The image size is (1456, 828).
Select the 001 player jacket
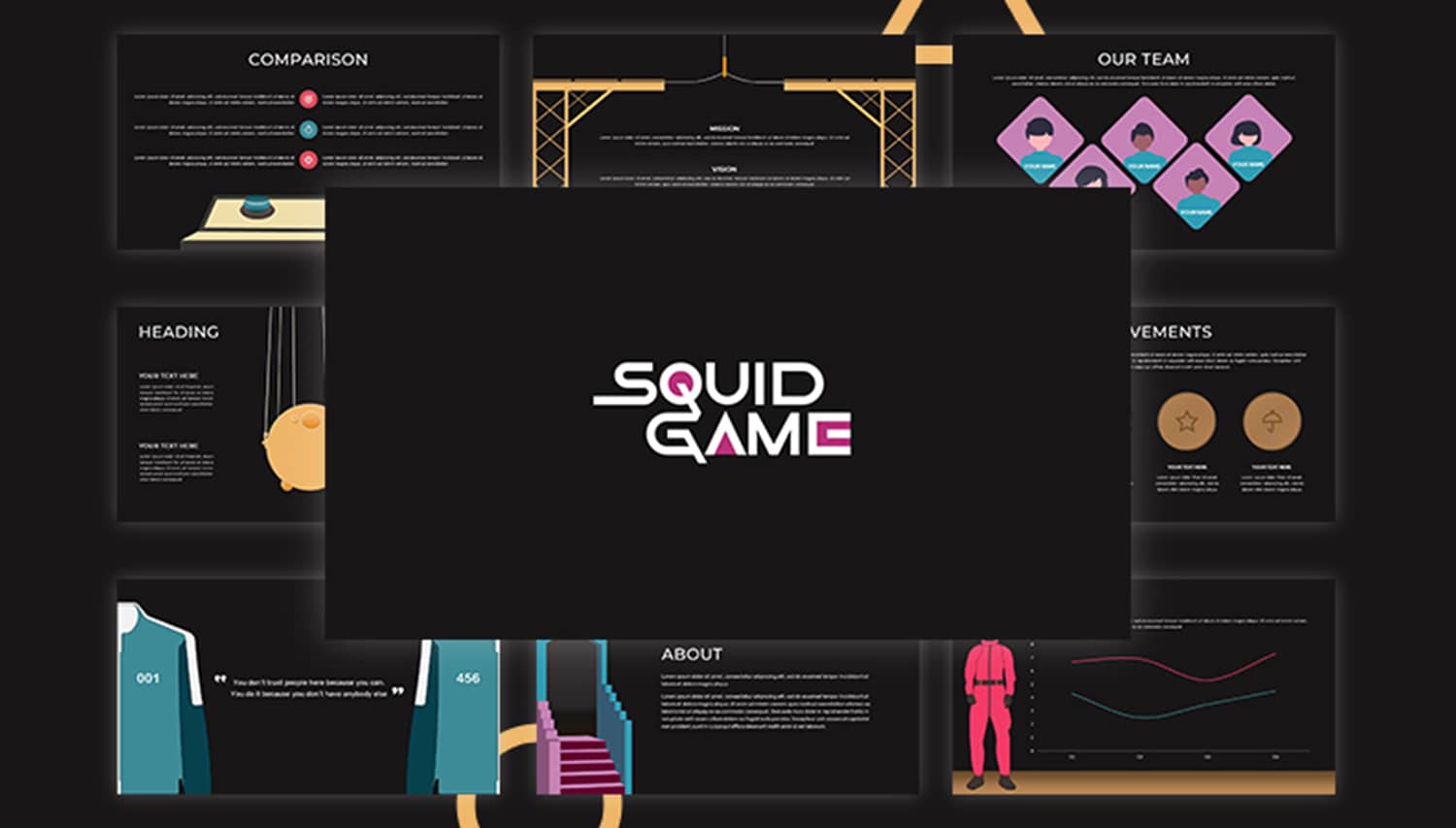coord(162,697)
